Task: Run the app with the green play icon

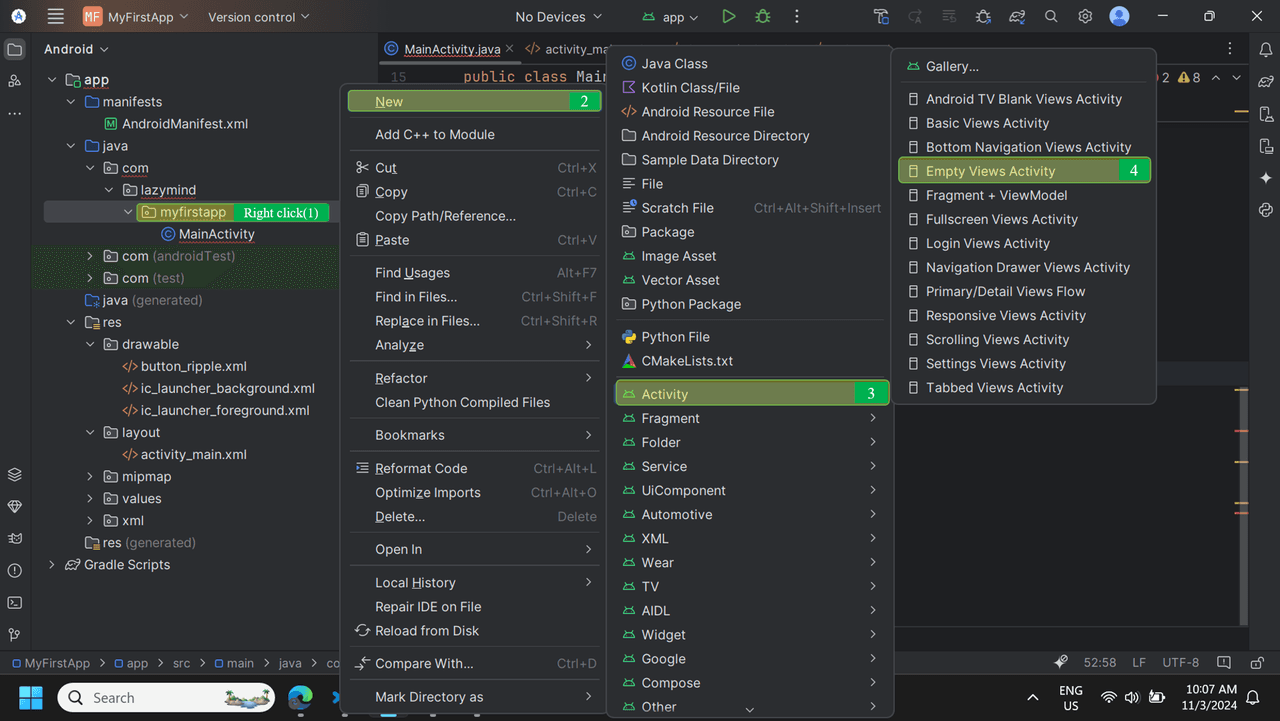Action: tap(729, 16)
